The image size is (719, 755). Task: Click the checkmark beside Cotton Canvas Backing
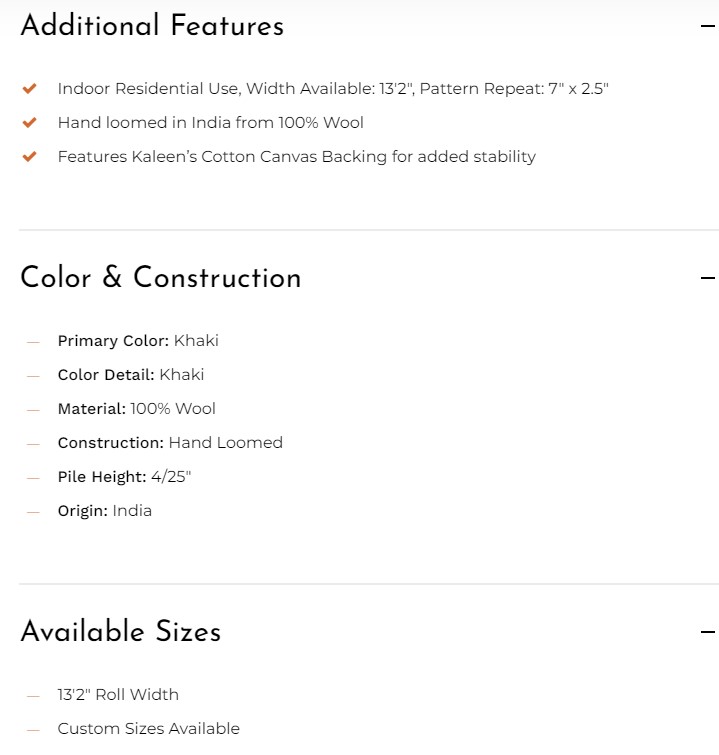pyautogui.click(x=30, y=157)
